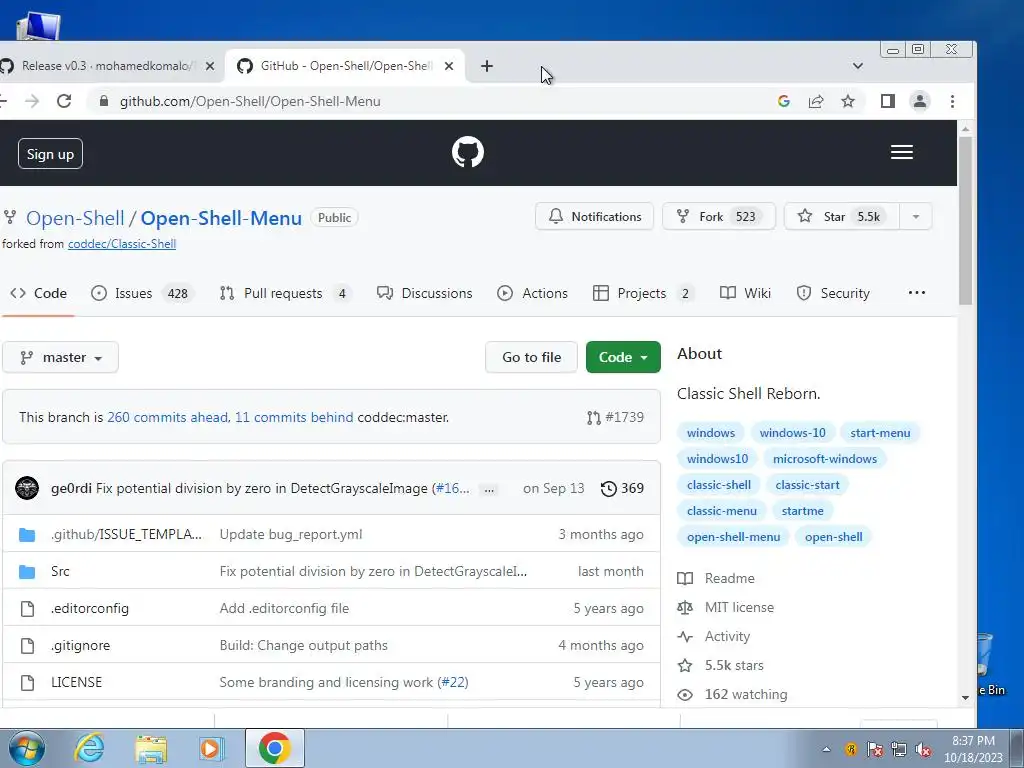This screenshot has height=768, width=1024.
Task: Open the Actions tab
Action: 532,293
